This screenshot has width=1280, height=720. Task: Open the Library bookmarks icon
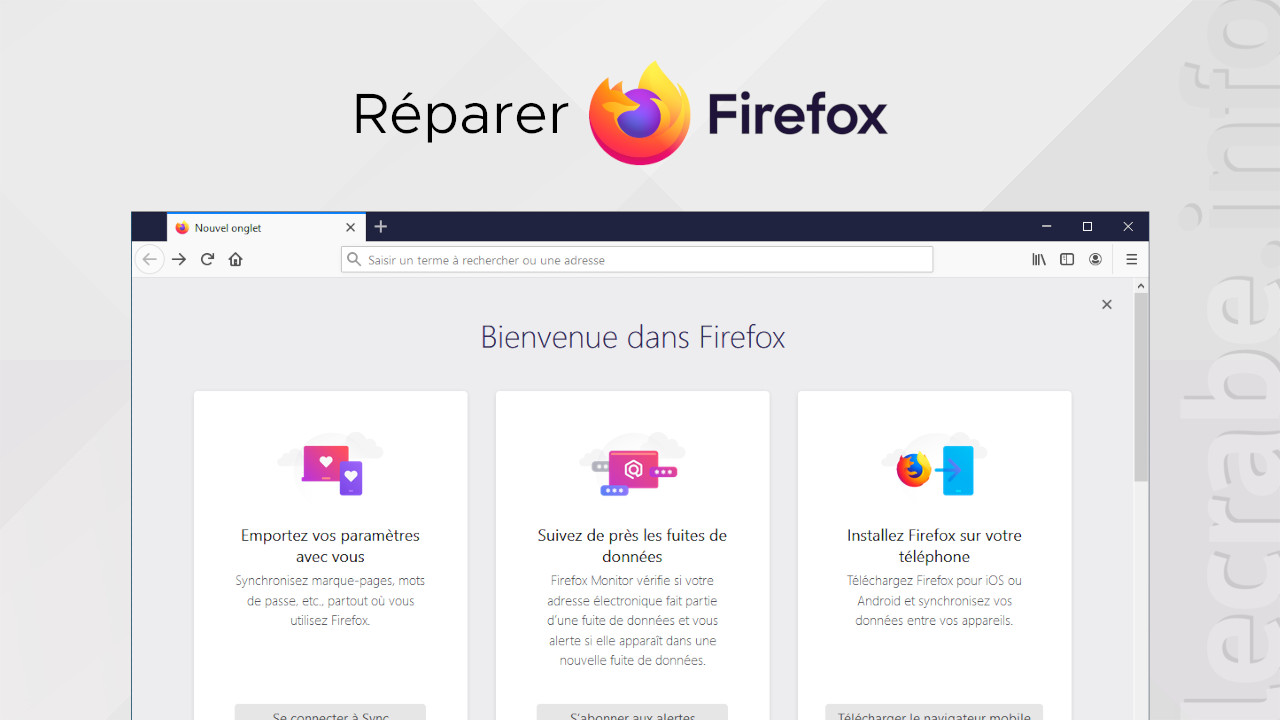1039,260
